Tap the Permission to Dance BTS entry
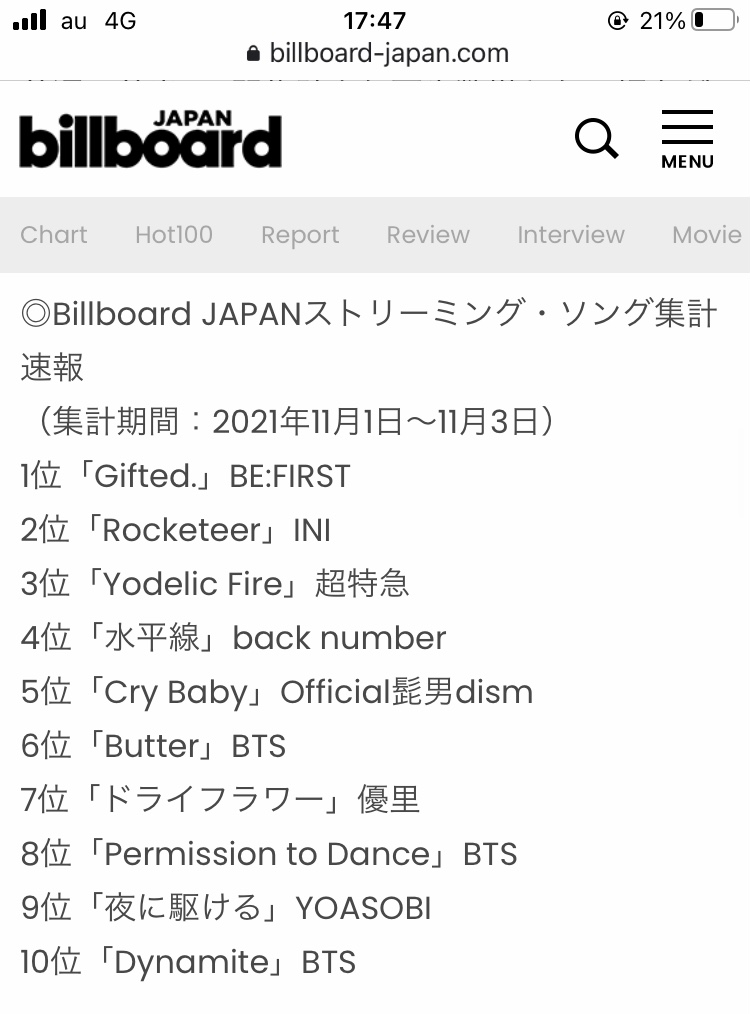The image size is (750, 1014). (x=269, y=854)
